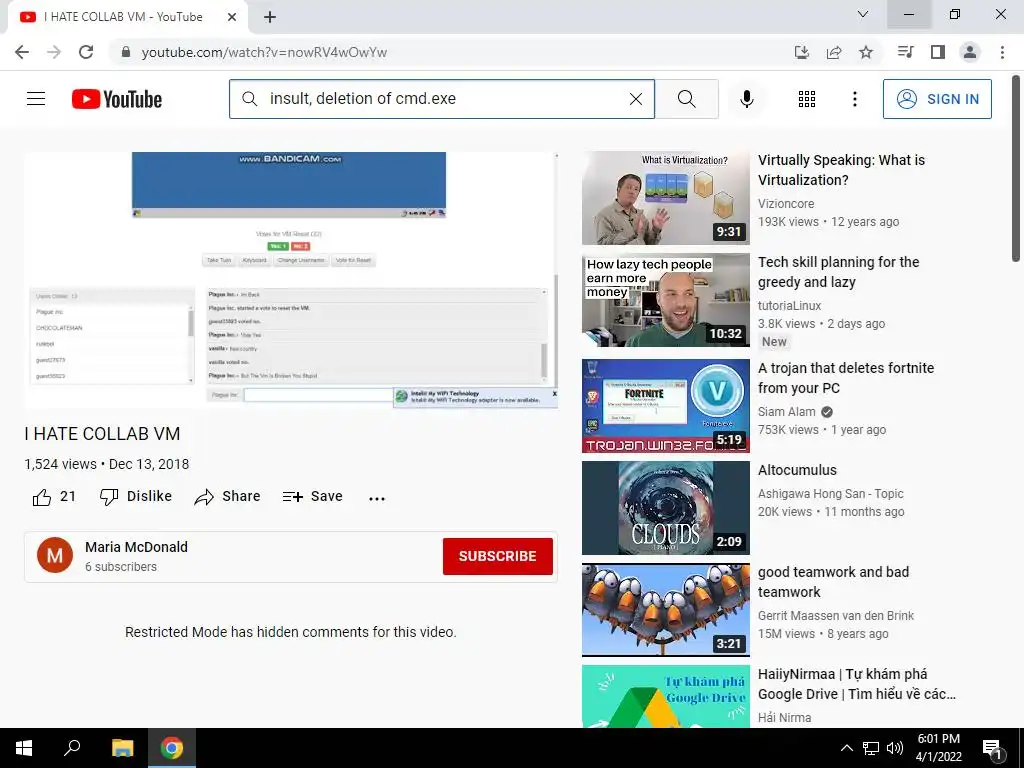Open good teamwork and bad teamwork thumbnail
This screenshot has height=768, width=1024.
(x=665, y=610)
